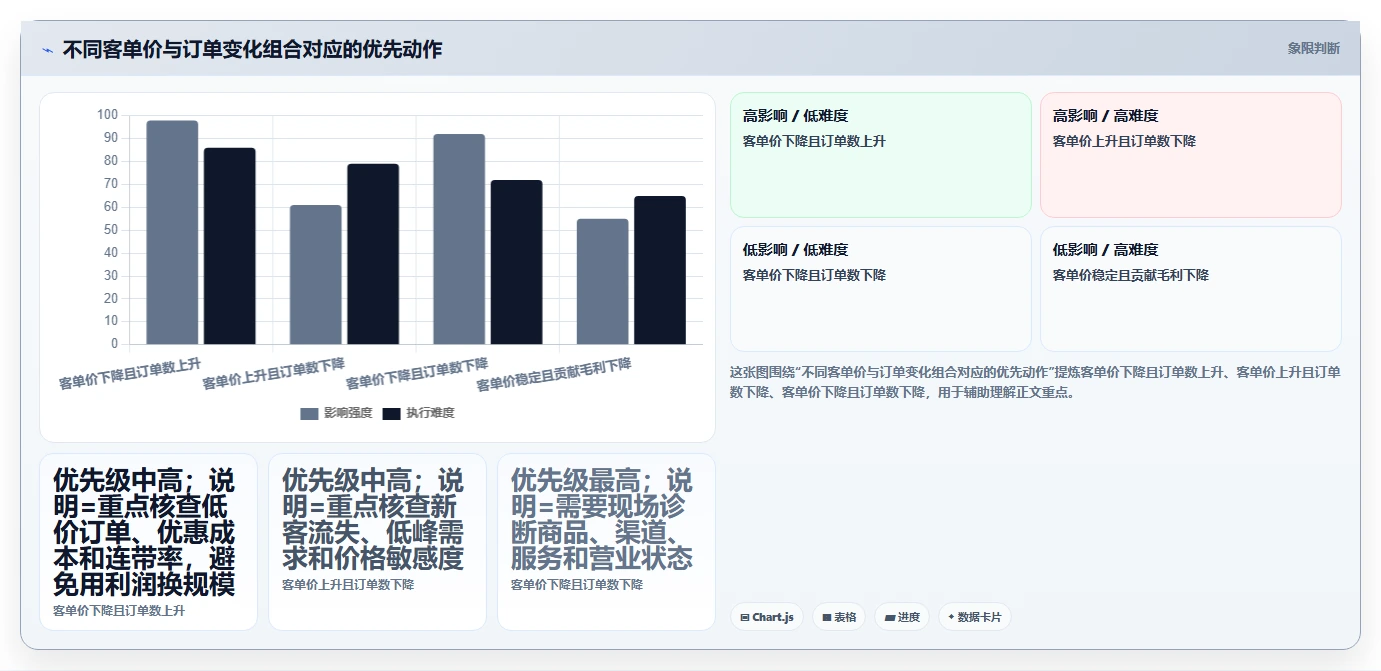Click the 影响强度 bar for 客单价下降且订单数上升
The image size is (1381, 671).
click(x=172, y=232)
